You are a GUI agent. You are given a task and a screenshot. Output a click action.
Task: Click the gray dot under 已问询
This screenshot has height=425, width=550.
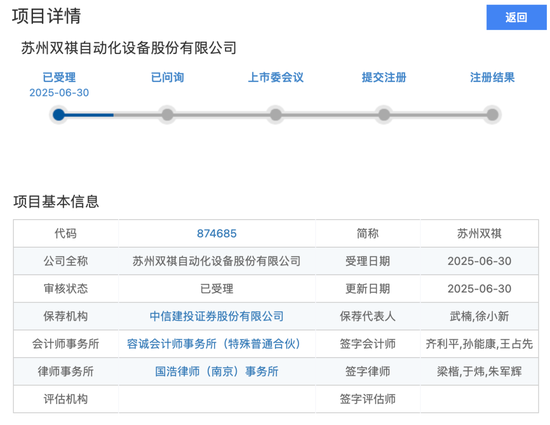tap(167, 115)
